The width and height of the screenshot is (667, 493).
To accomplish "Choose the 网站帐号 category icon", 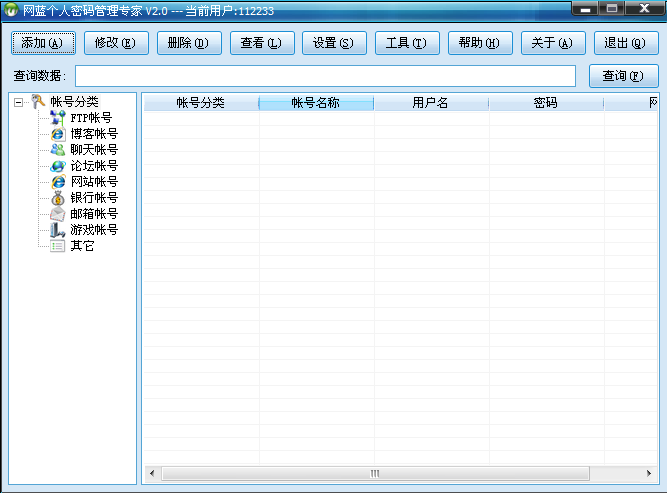I will [x=57, y=182].
